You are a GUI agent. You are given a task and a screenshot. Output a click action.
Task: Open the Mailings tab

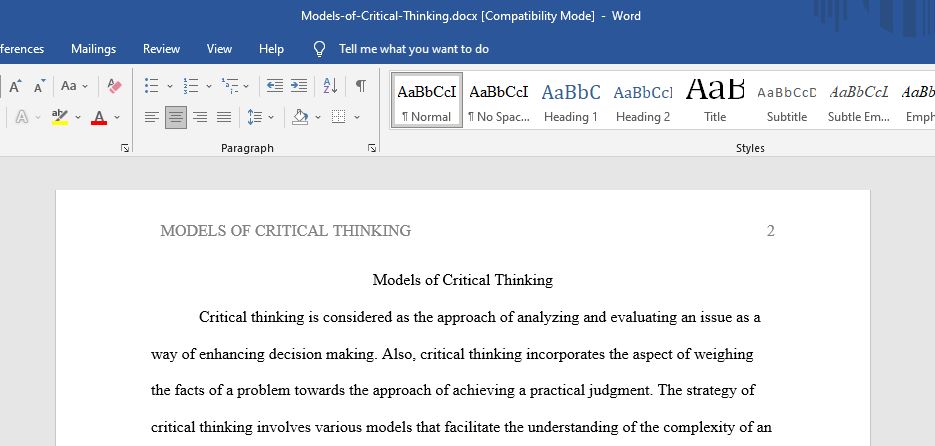94,49
